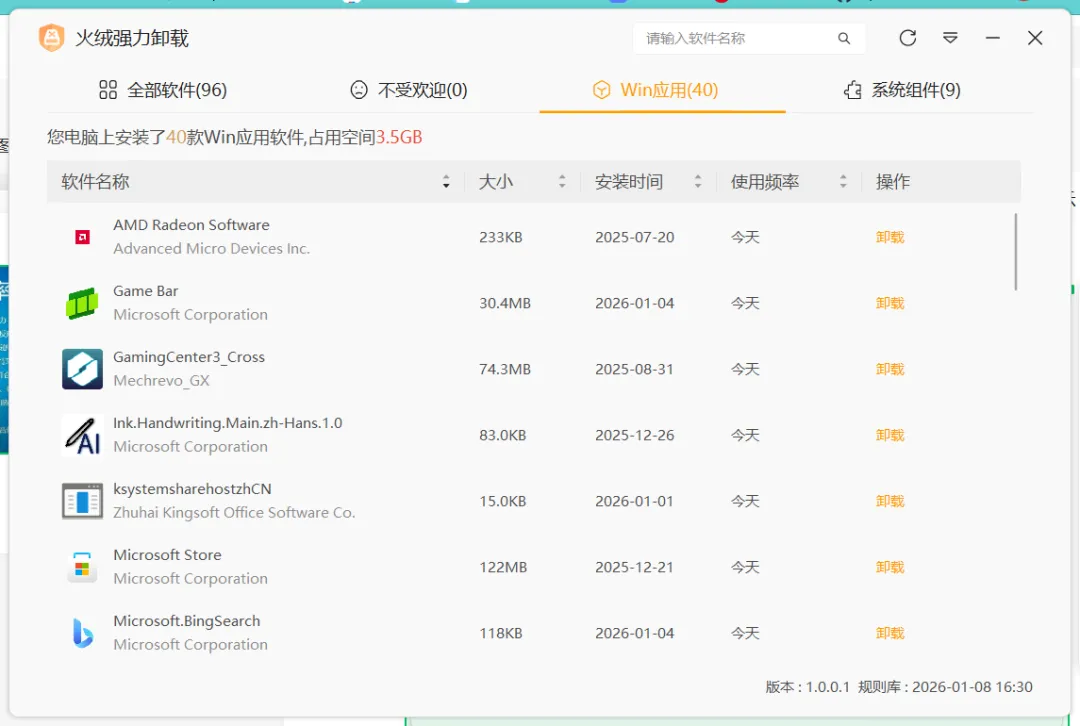1080x726 pixels.
Task: Click the Huorong uninstaller logo icon
Action: 52,38
